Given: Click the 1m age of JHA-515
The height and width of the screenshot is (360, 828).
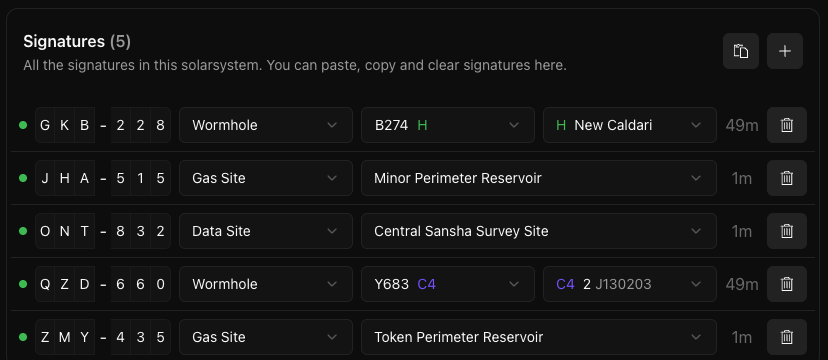Looking at the screenshot, I should pos(742,178).
